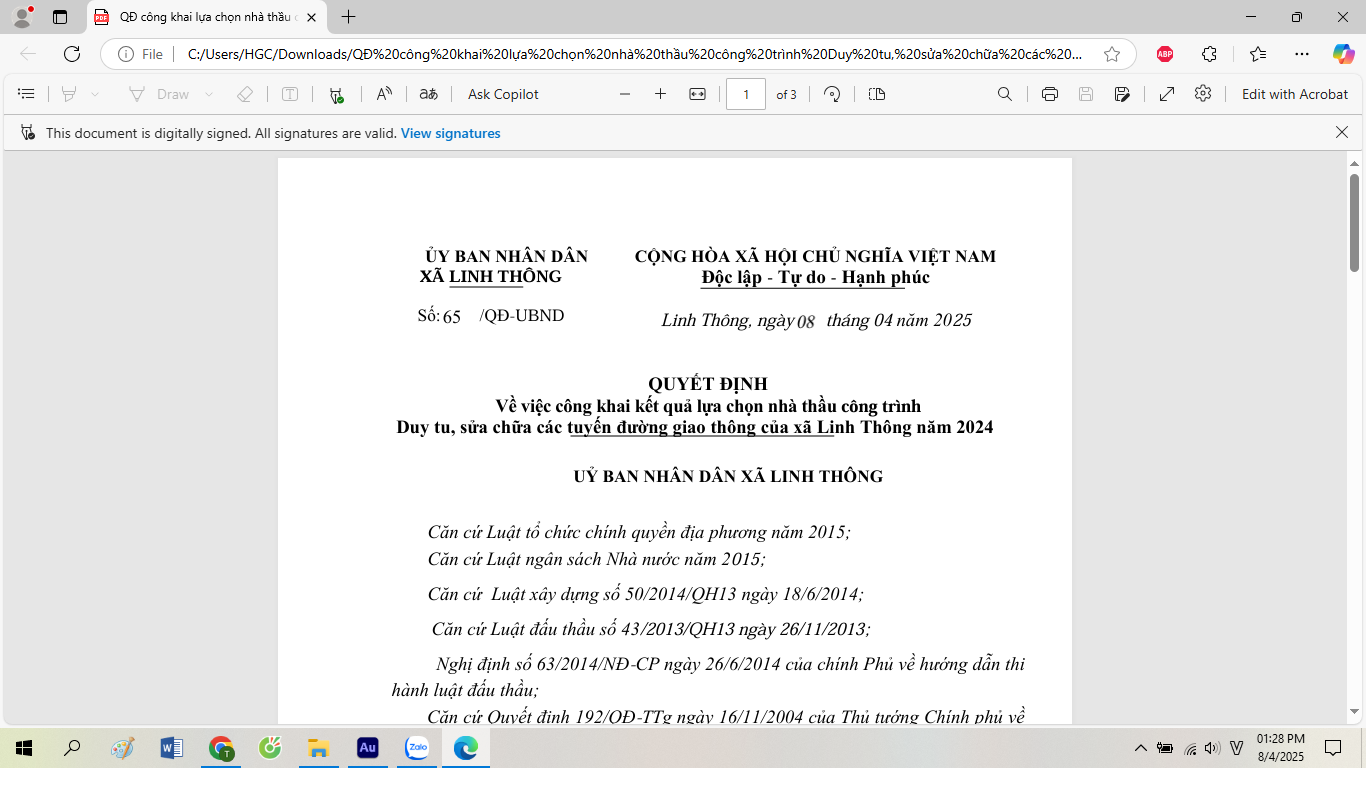Start Read aloud
Screen dimensions: 1366x786
pos(384,94)
